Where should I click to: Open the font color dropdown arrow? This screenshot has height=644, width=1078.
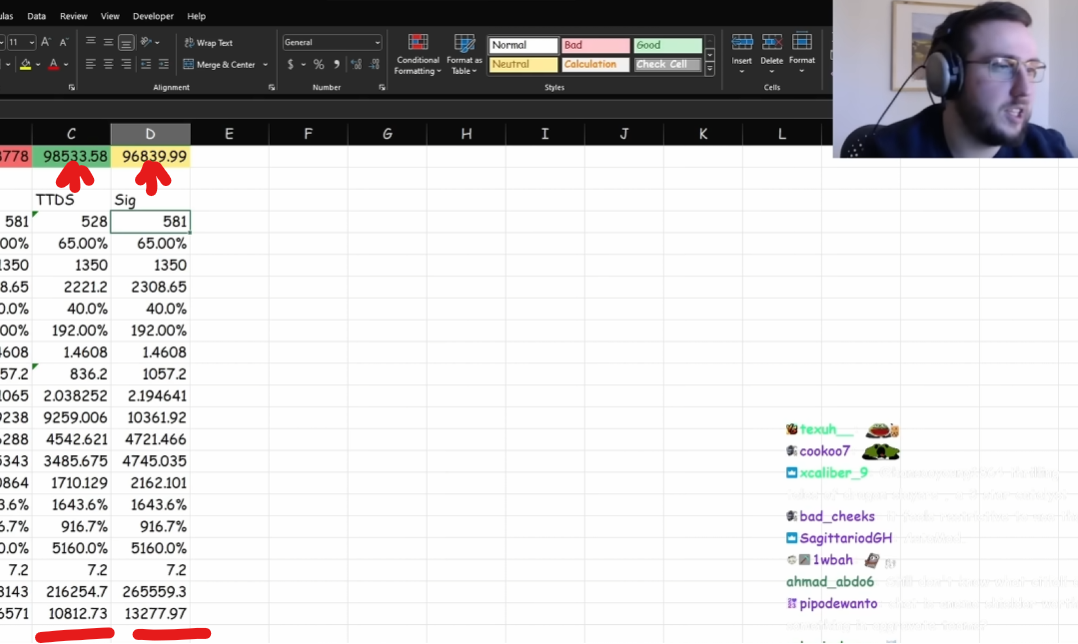pyautogui.click(x=66, y=65)
